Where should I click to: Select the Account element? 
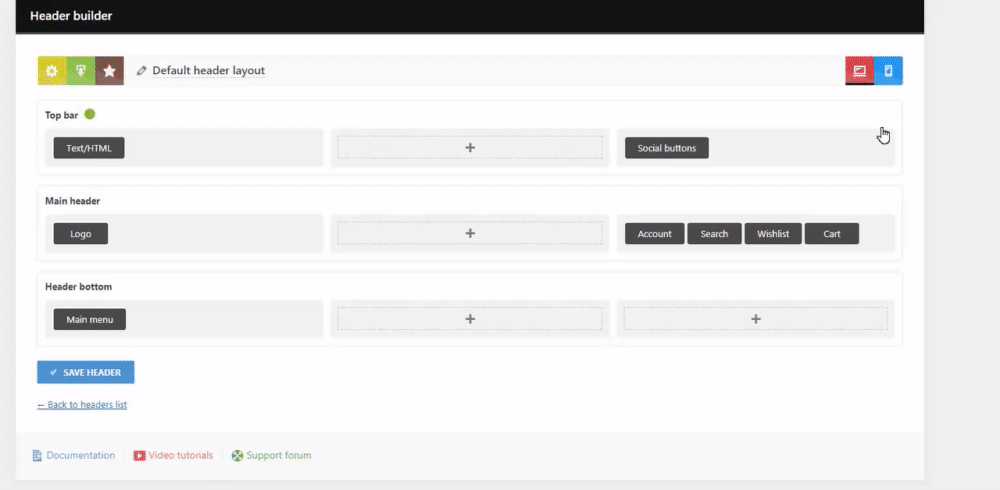pos(654,234)
